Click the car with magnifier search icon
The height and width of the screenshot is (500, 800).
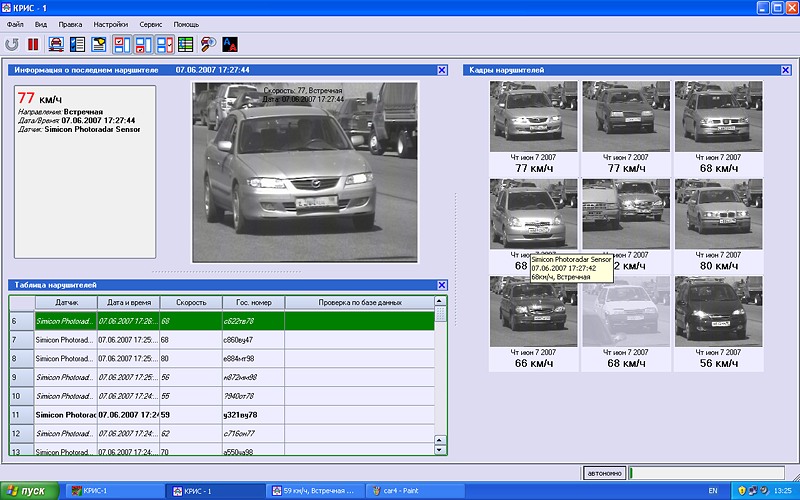208,44
